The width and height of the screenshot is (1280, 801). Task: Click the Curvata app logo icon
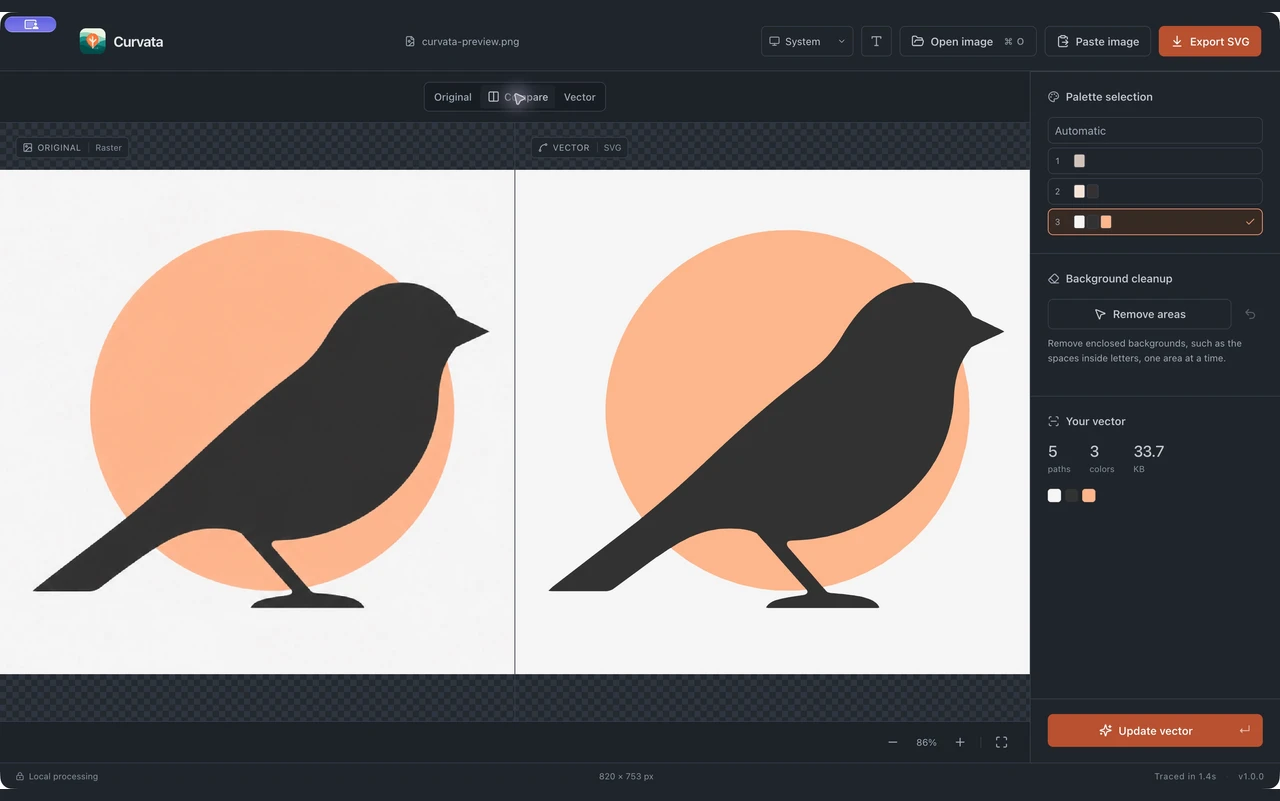pos(93,41)
